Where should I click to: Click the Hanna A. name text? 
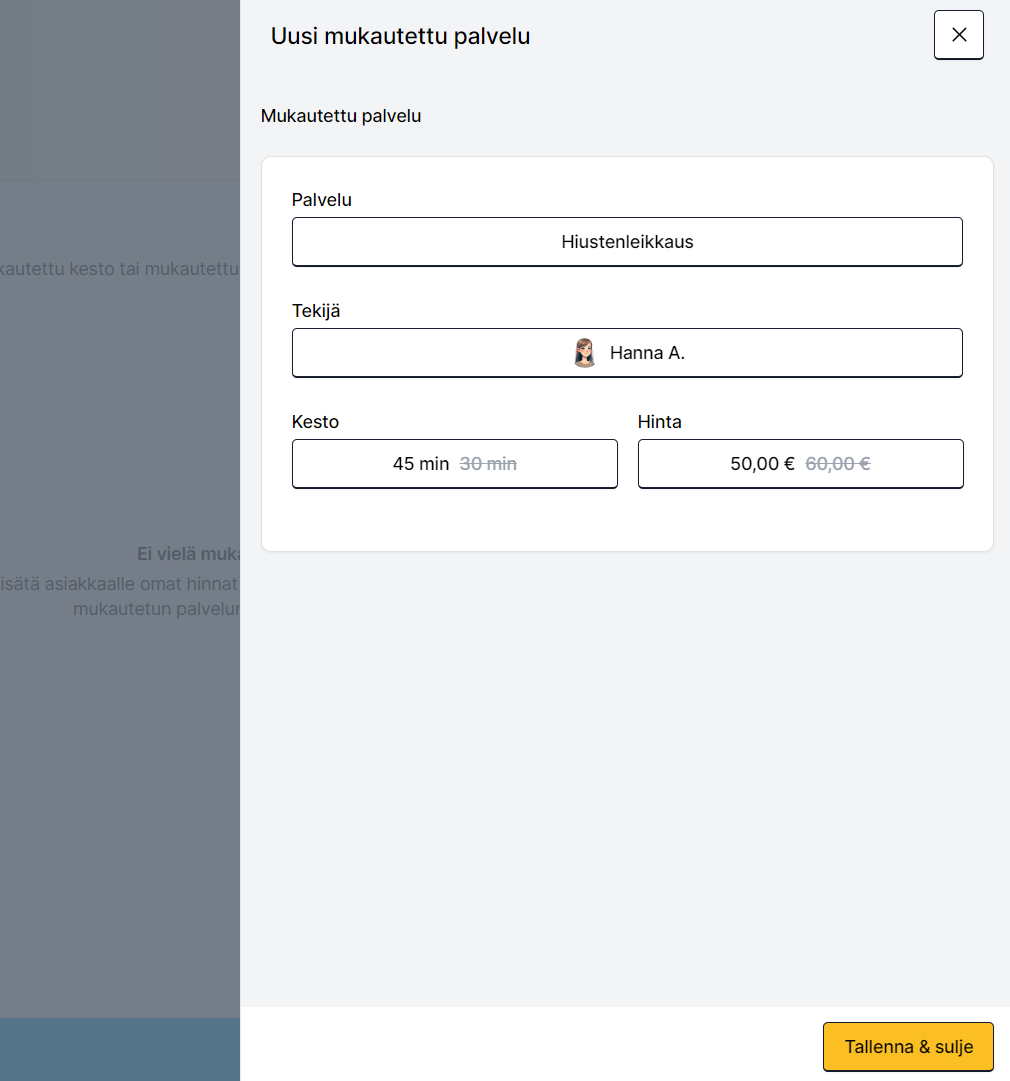tap(647, 353)
